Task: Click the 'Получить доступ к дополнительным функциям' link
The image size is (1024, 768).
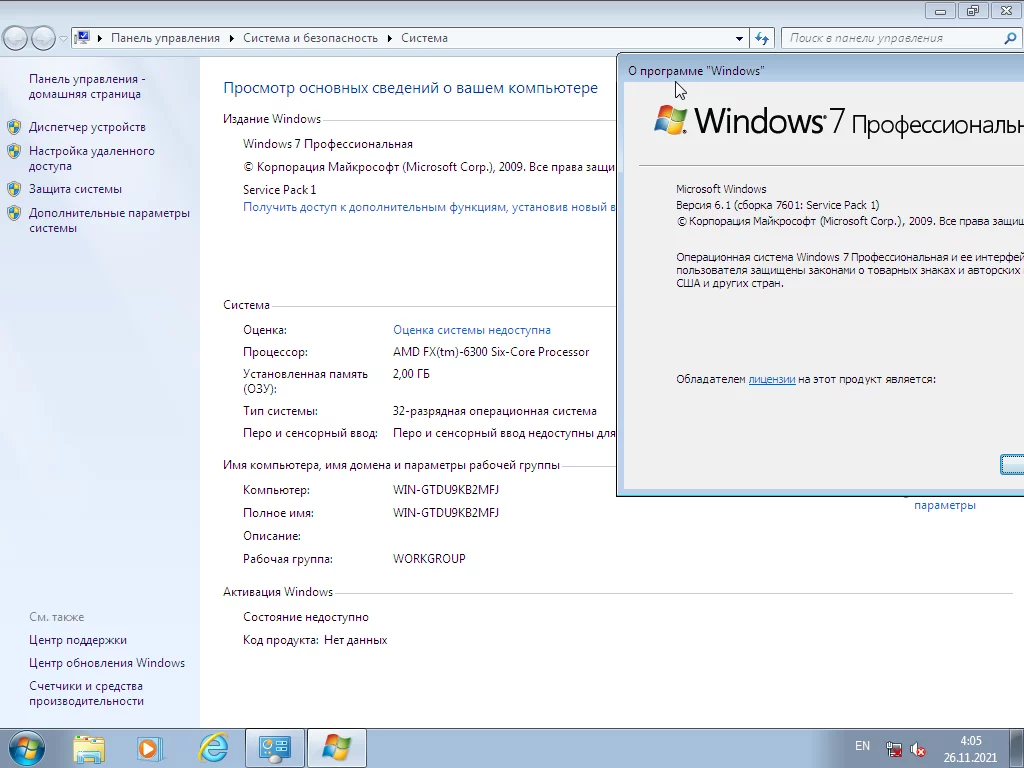Action: (429, 207)
